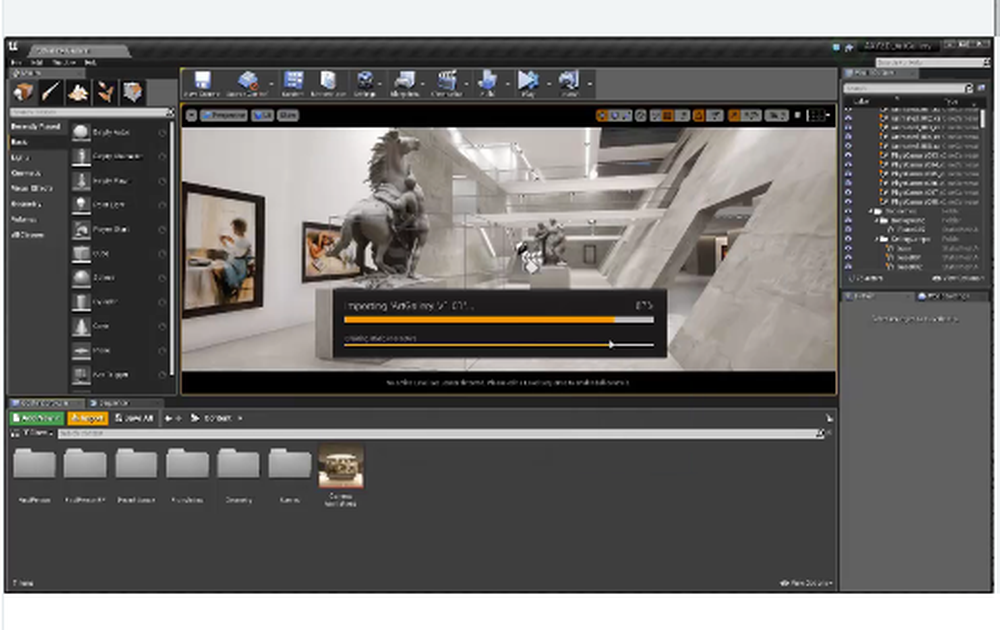This screenshot has height=630, width=1000.
Task: Open the Settings dropdown arrow
Action: click(380, 83)
